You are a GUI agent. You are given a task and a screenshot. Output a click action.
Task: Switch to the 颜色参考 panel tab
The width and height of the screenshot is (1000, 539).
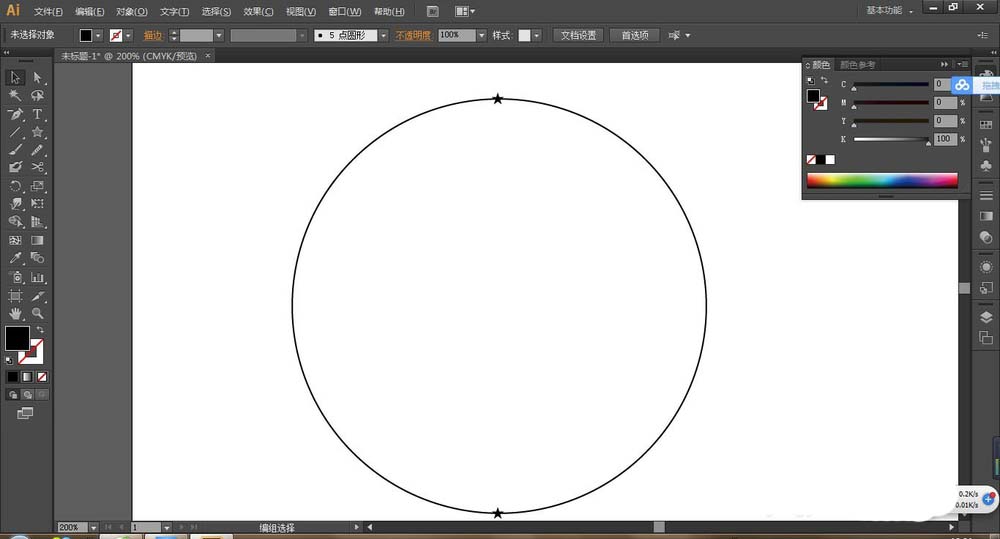(857, 64)
